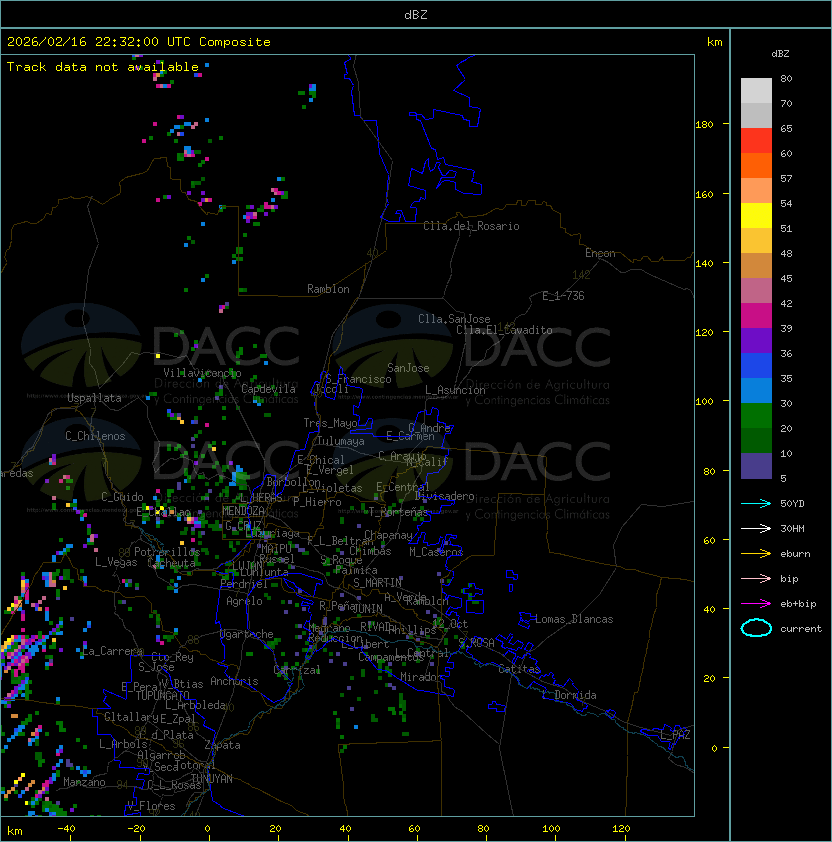Click the cyan 'current' ellipse symbol
This screenshot has width=832, height=842.
(756, 628)
